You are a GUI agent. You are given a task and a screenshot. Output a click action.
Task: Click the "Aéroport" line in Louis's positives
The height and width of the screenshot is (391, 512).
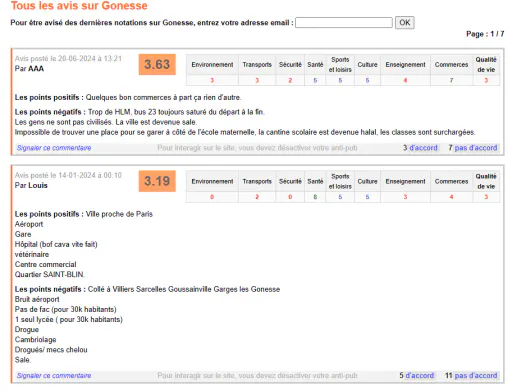tap(29, 224)
